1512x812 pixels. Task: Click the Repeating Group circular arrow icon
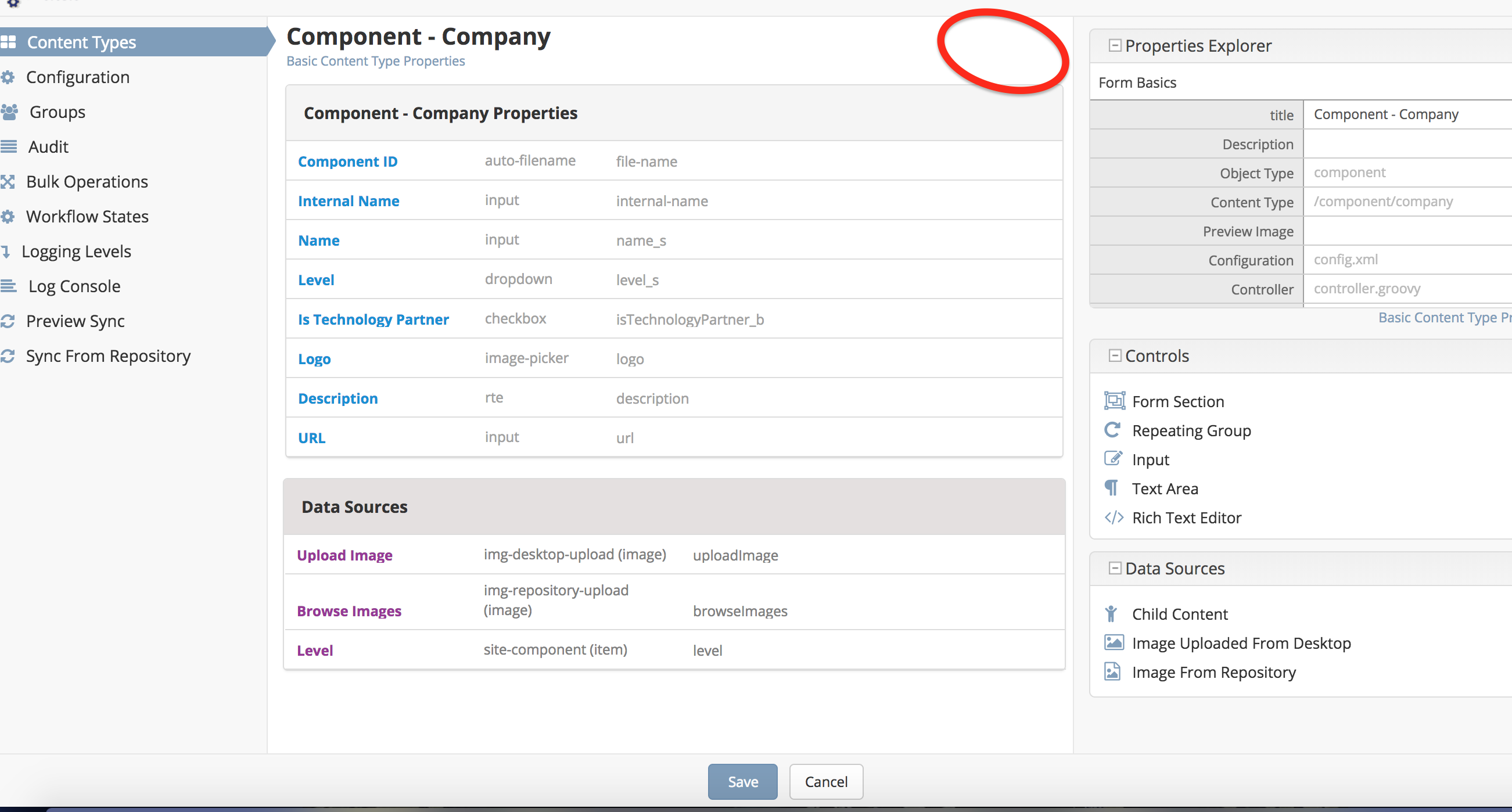tap(1112, 430)
